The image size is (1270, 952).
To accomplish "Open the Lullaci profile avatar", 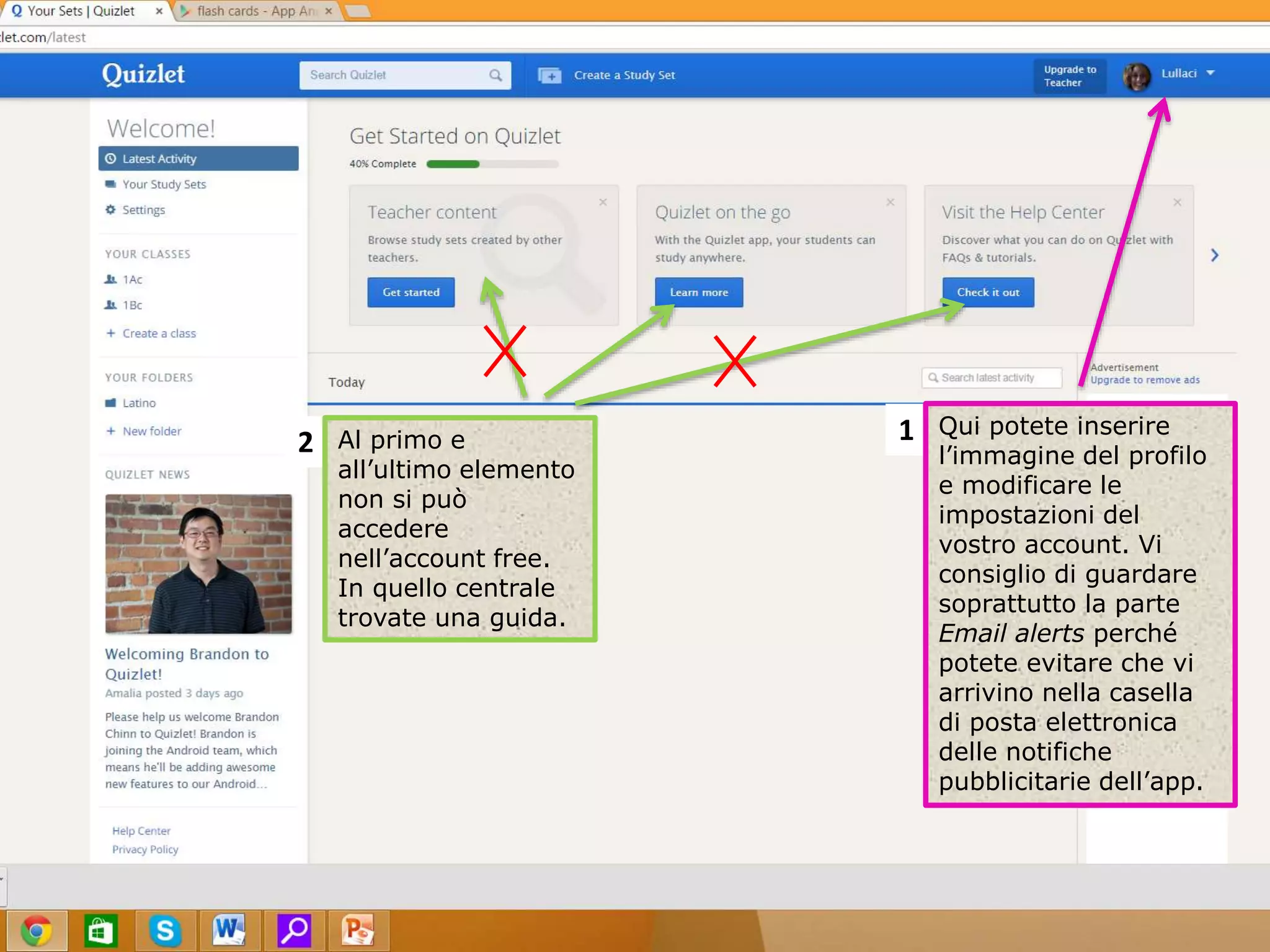I will [1137, 76].
